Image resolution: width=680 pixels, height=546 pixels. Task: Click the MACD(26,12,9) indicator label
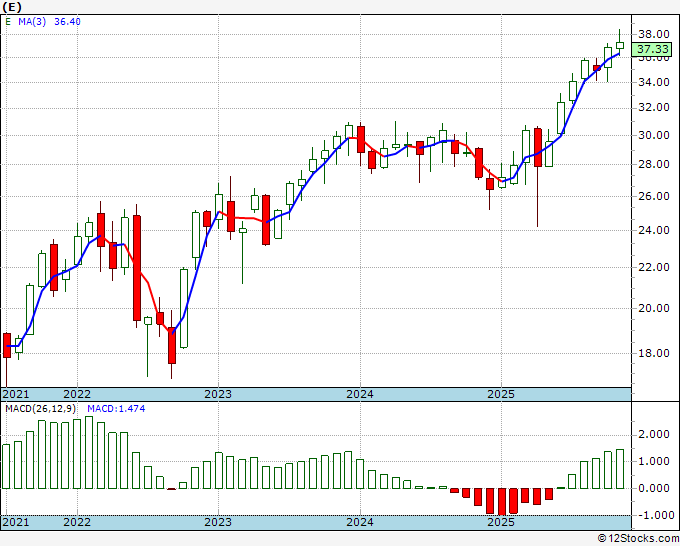point(41,409)
